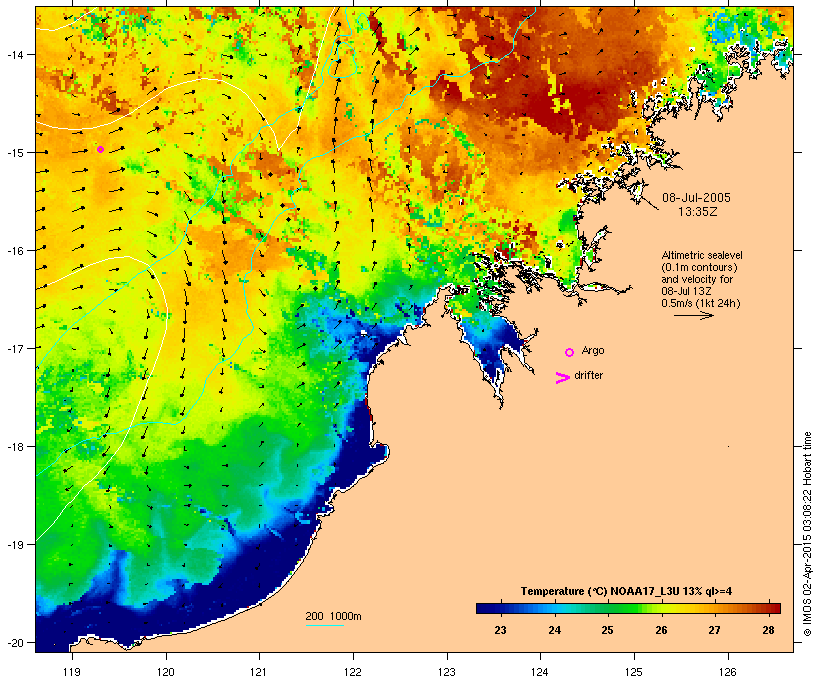Click the cyan 200 1000m isobath legend line
Screen dimensions: 820x680
(325, 625)
